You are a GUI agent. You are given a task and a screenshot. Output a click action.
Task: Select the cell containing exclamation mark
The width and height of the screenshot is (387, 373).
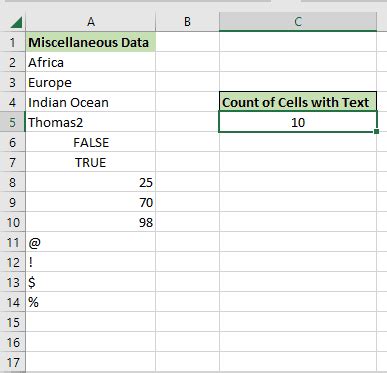pyautogui.click(x=91, y=262)
